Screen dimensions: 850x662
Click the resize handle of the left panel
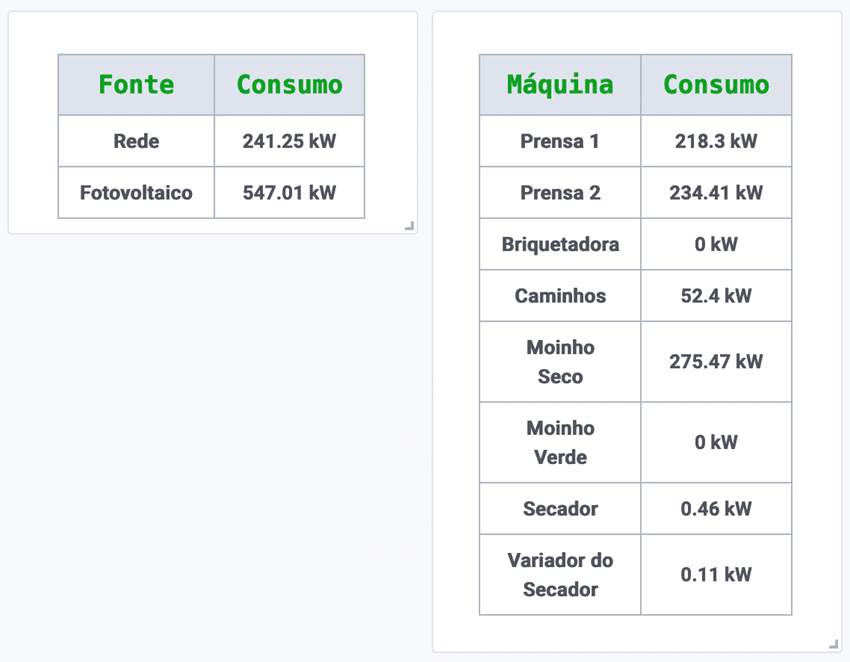point(409,227)
